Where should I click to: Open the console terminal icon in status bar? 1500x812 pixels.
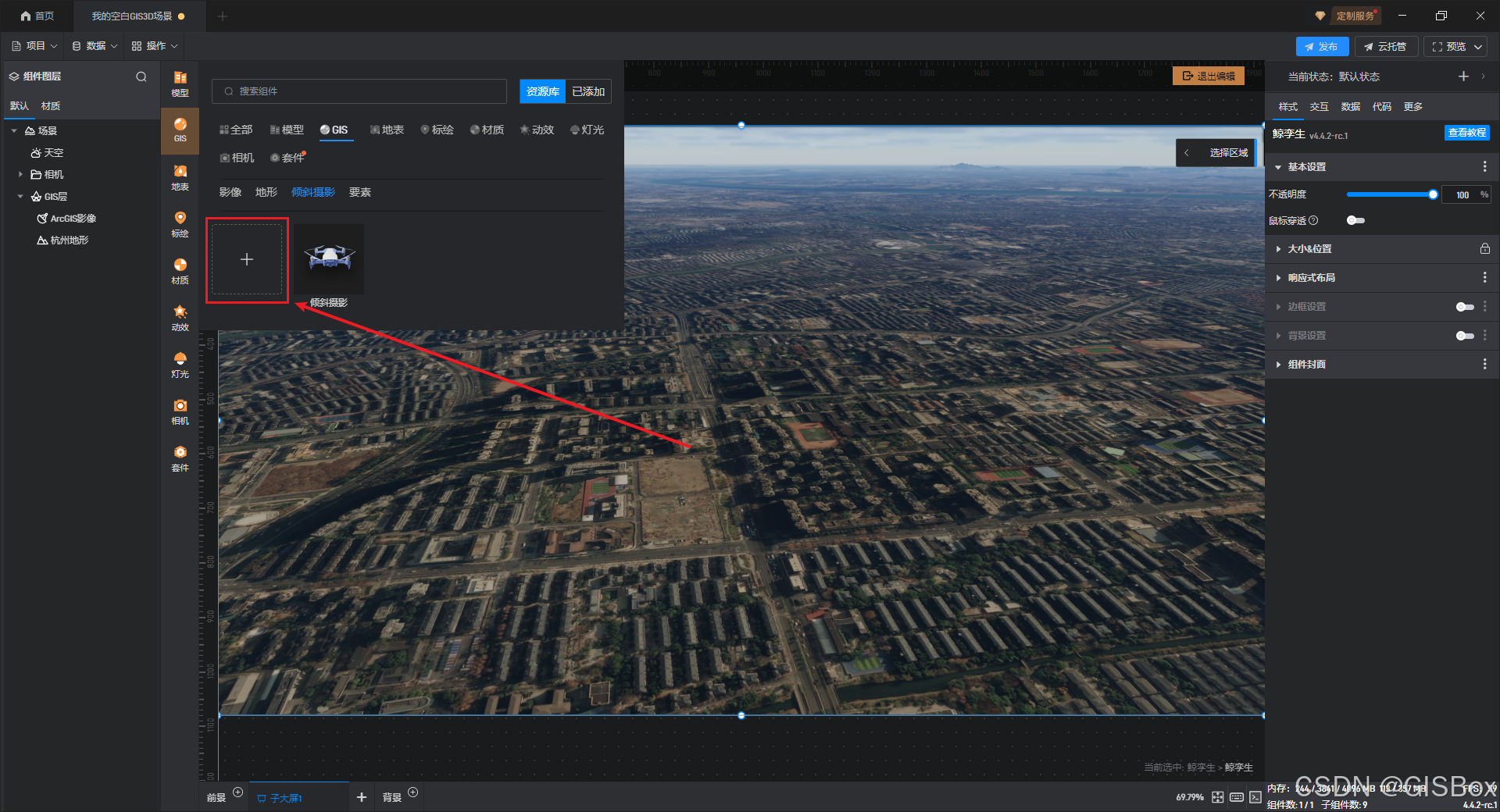[x=1255, y=797]
